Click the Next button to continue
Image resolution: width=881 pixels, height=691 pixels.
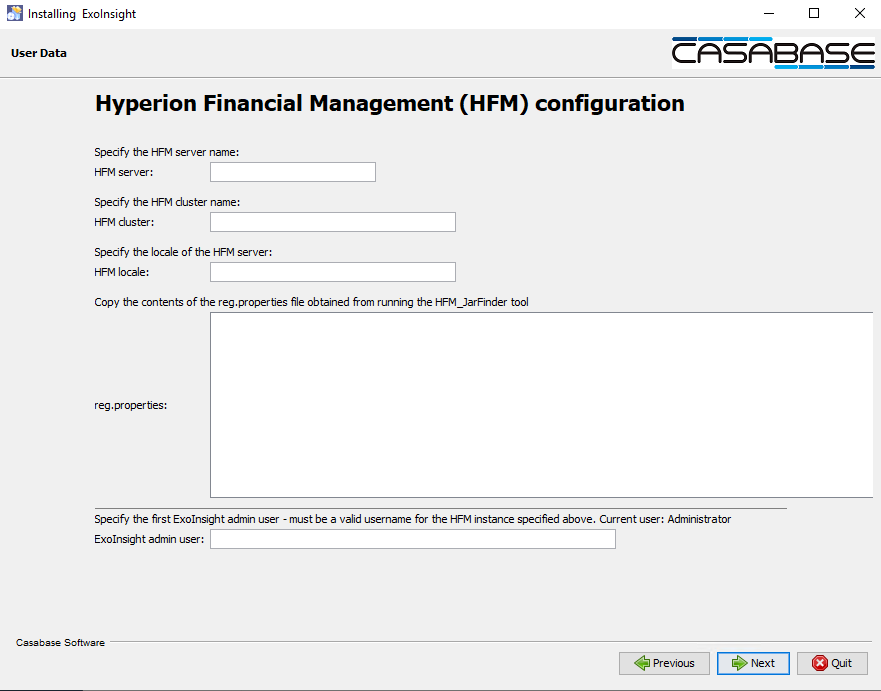(753, 663)
